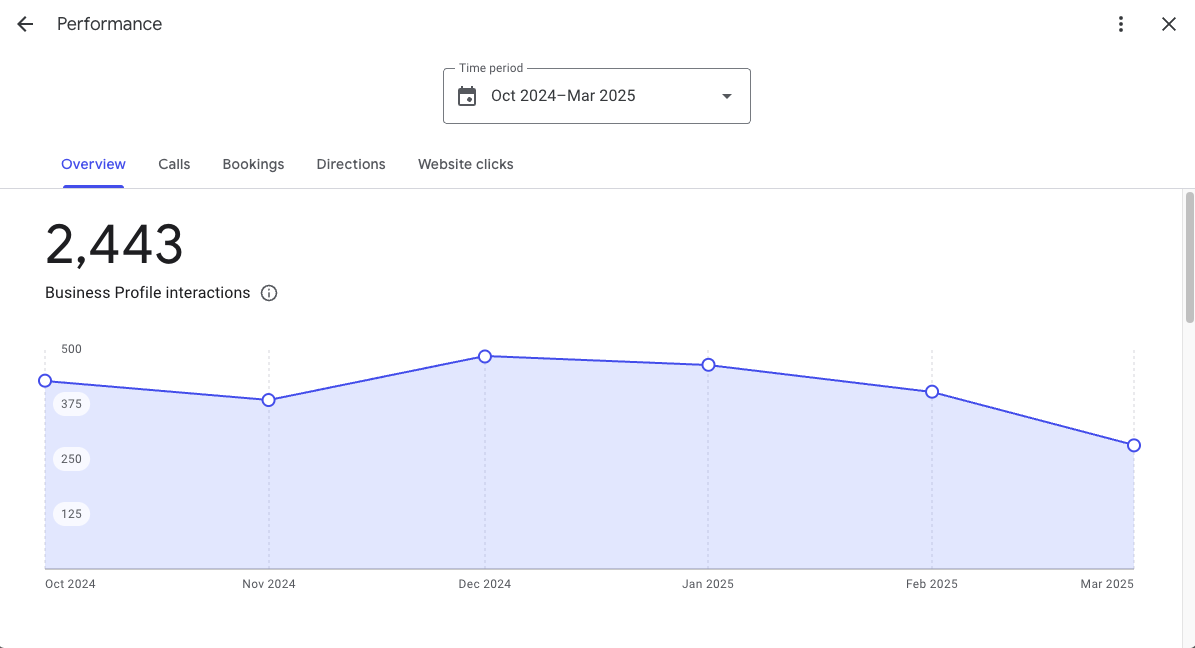Click the Oct 2024 data point
This screenshot has height=648, width=1195.
(x=45, y=381)
